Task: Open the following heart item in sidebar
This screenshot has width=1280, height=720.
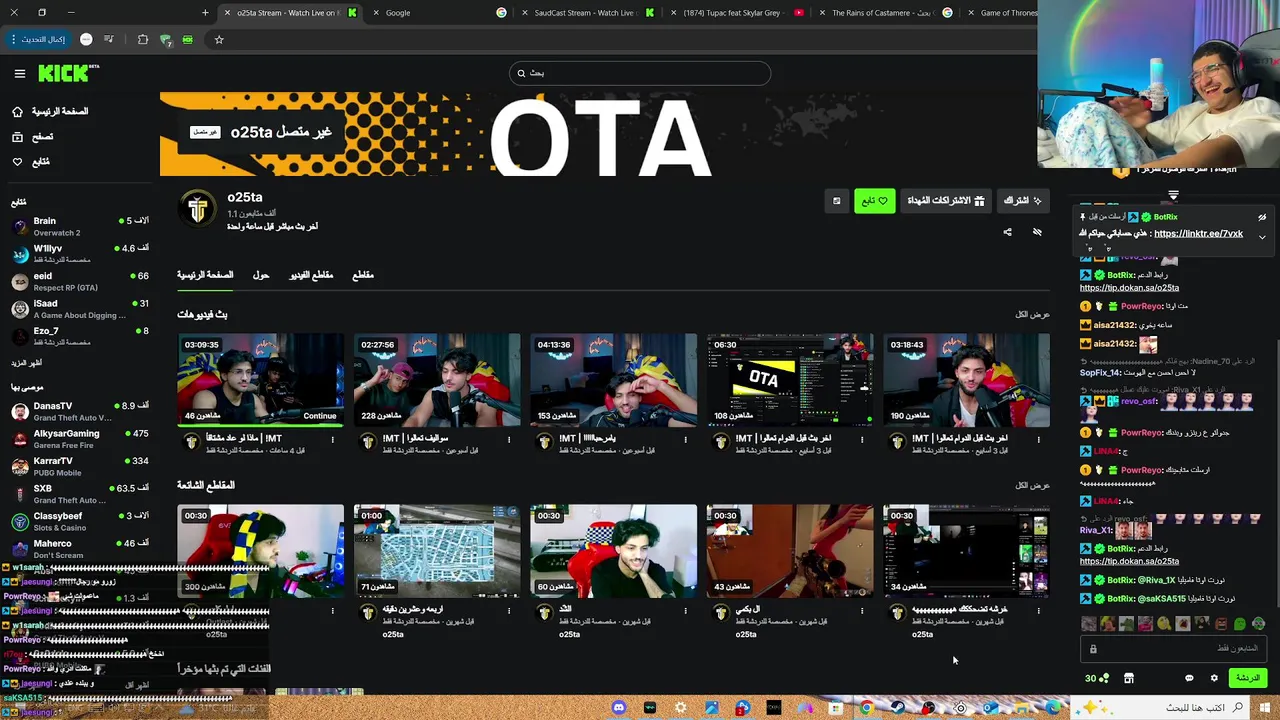Action: coord(30,161)
